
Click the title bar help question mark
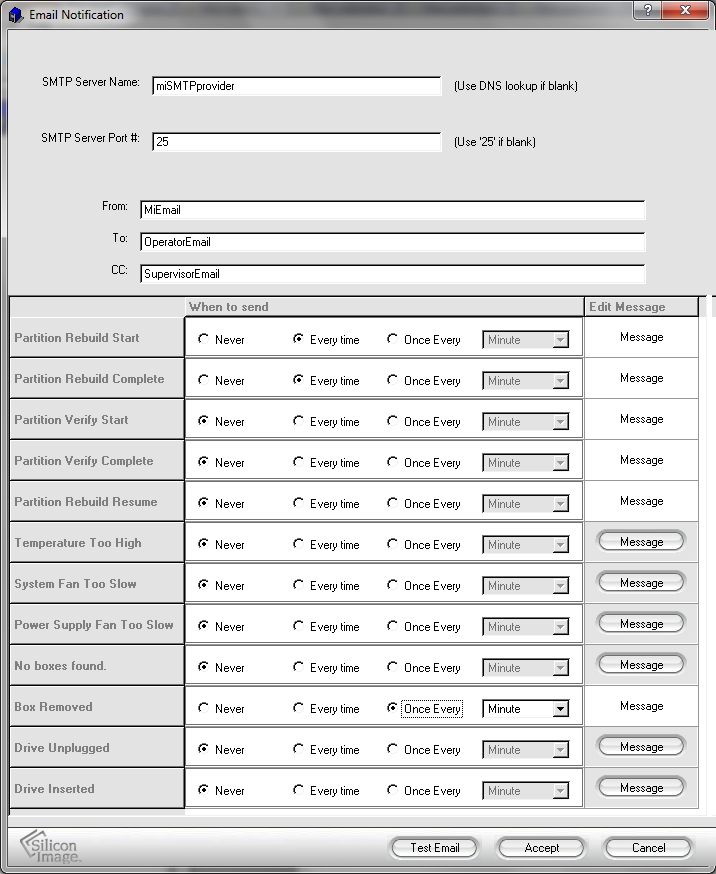point(648,10)
